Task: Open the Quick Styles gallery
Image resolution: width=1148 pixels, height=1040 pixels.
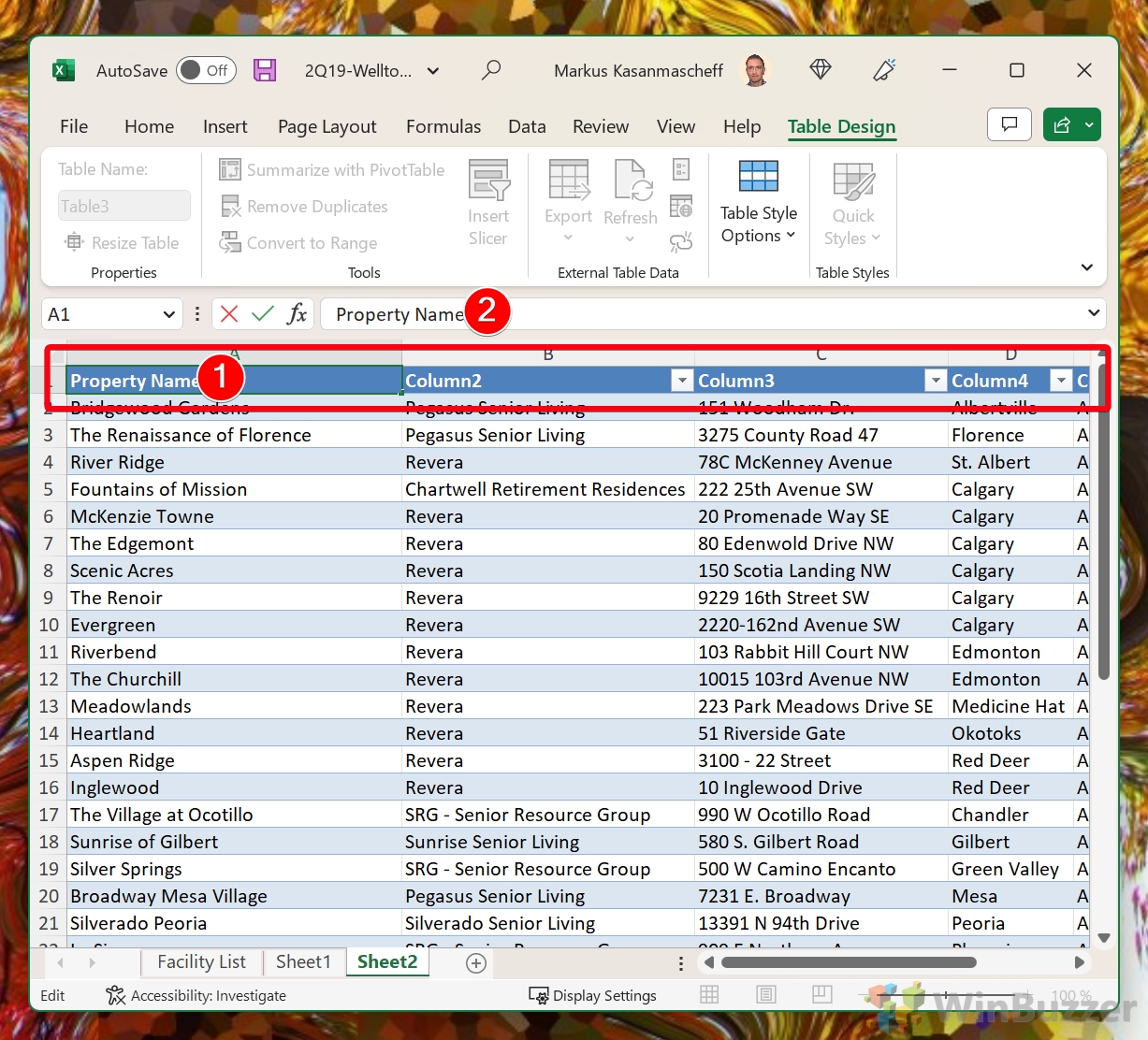Action: [x=851, y=200]
